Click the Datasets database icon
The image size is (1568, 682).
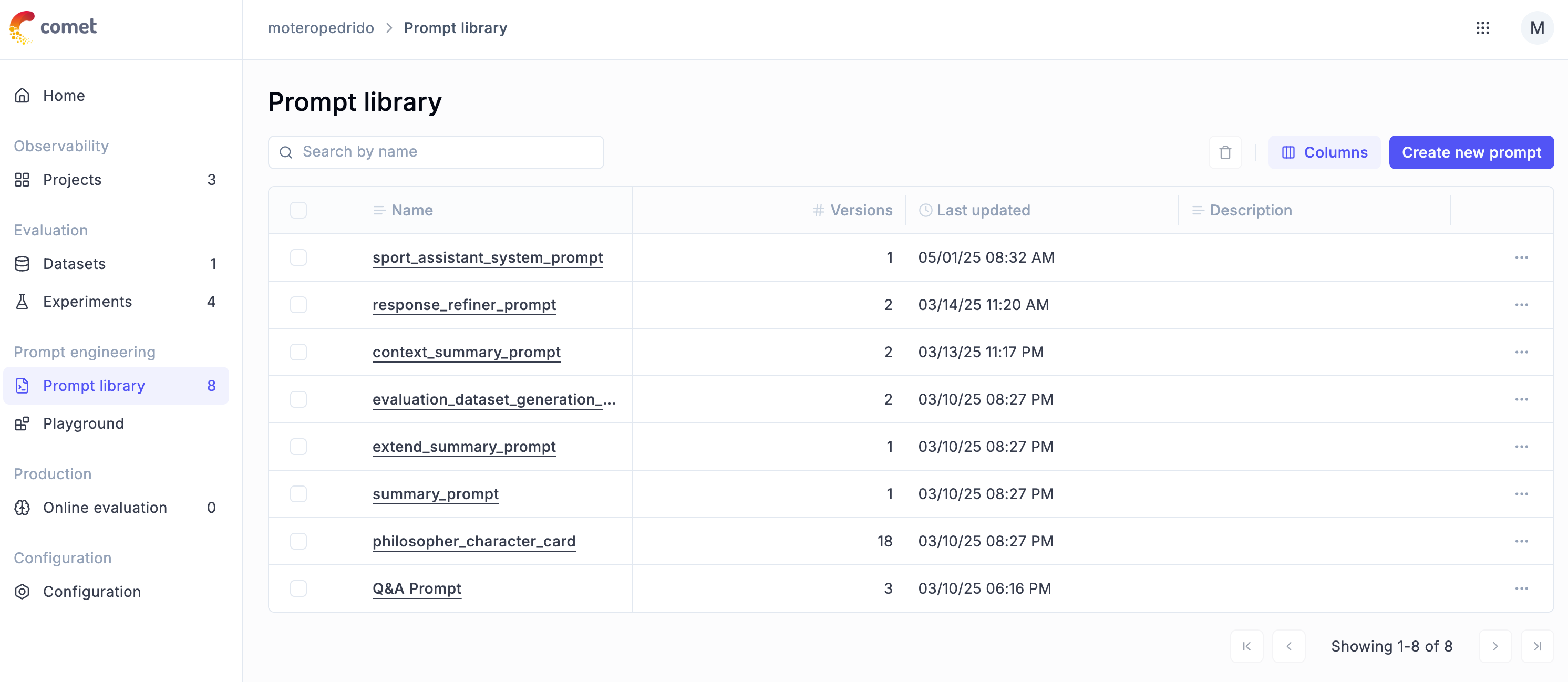pos(22,263)
